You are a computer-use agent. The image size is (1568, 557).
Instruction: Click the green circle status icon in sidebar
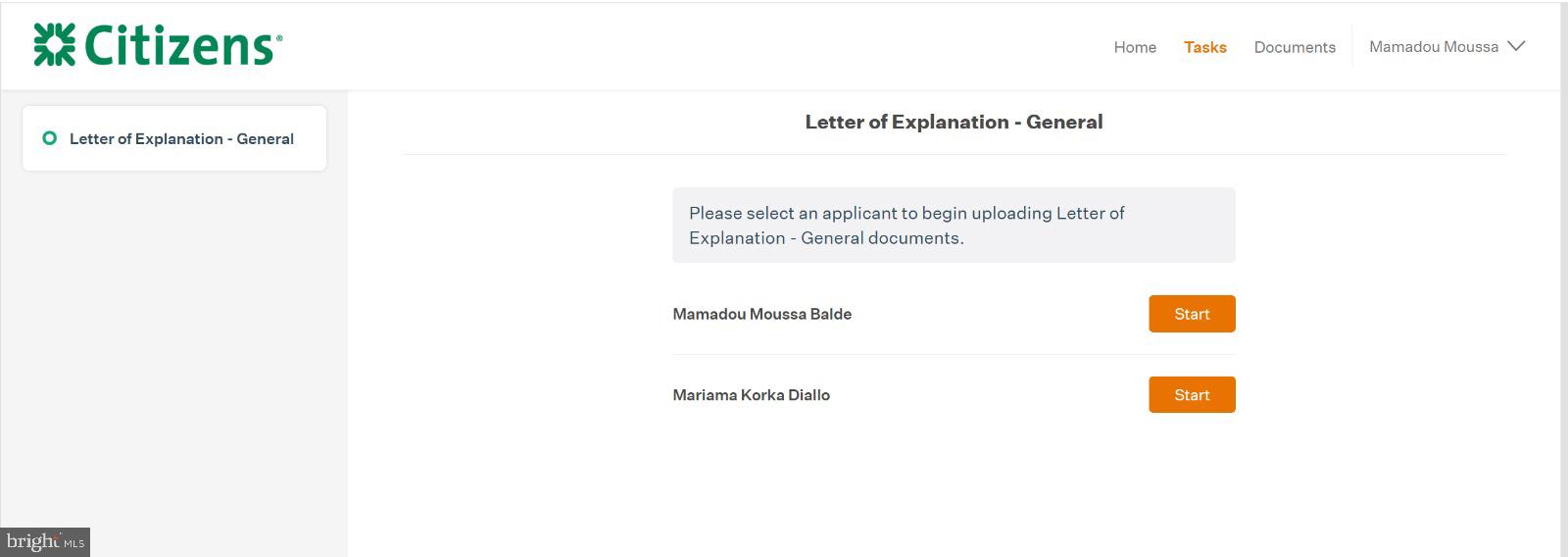pos(49,138)
